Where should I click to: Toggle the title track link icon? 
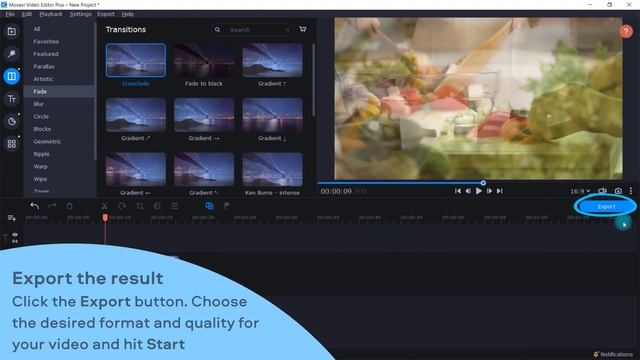pyautogui.click(x=15, y=241)
